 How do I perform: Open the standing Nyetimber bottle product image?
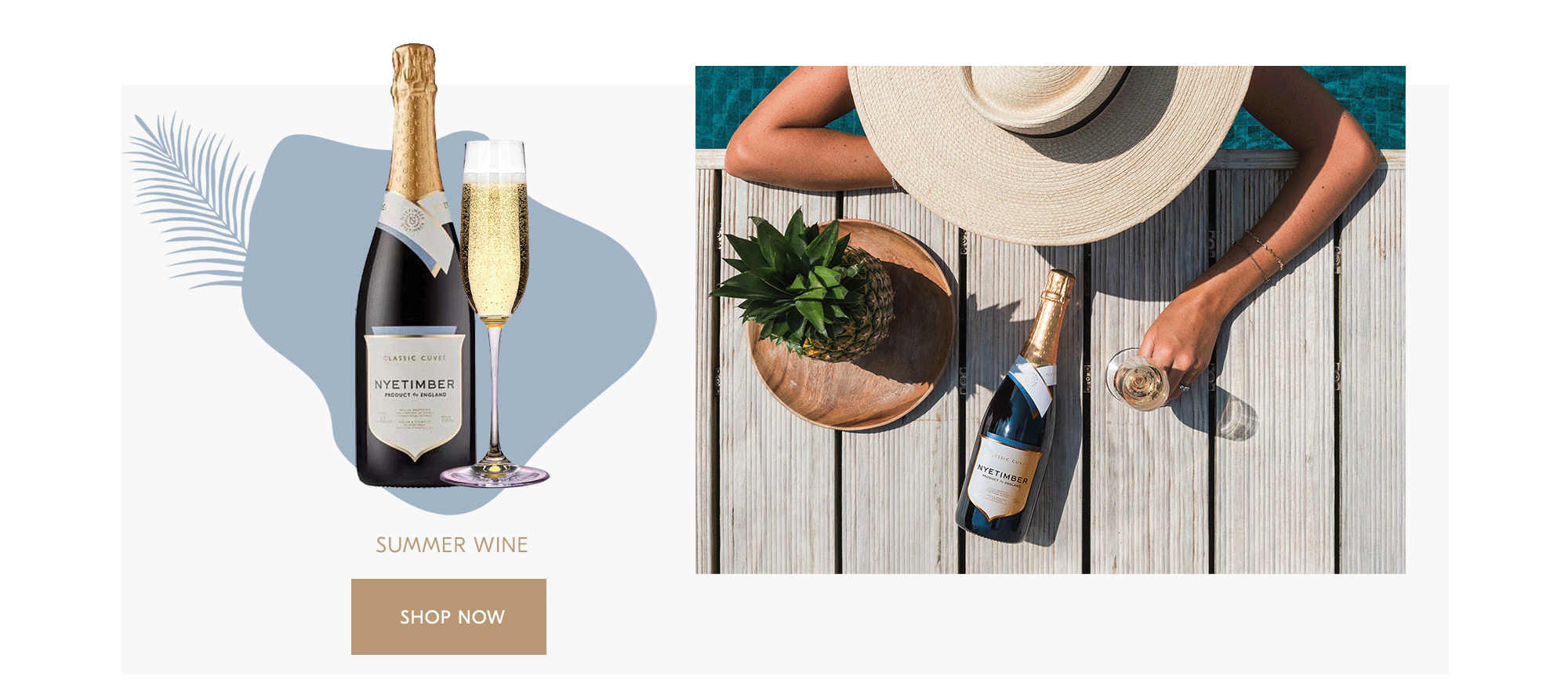coord(416,267)
